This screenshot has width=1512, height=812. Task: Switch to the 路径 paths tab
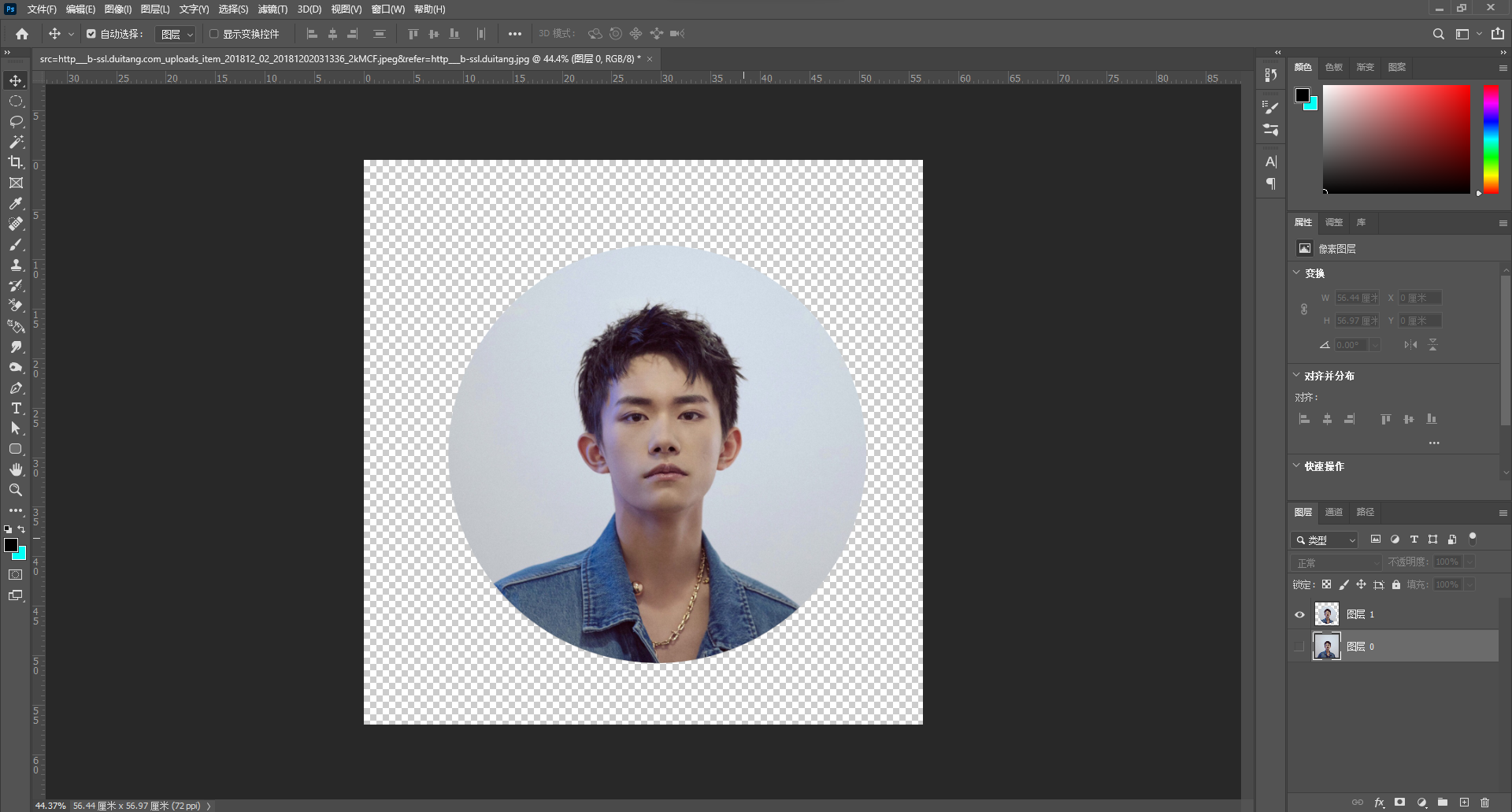1366,512
